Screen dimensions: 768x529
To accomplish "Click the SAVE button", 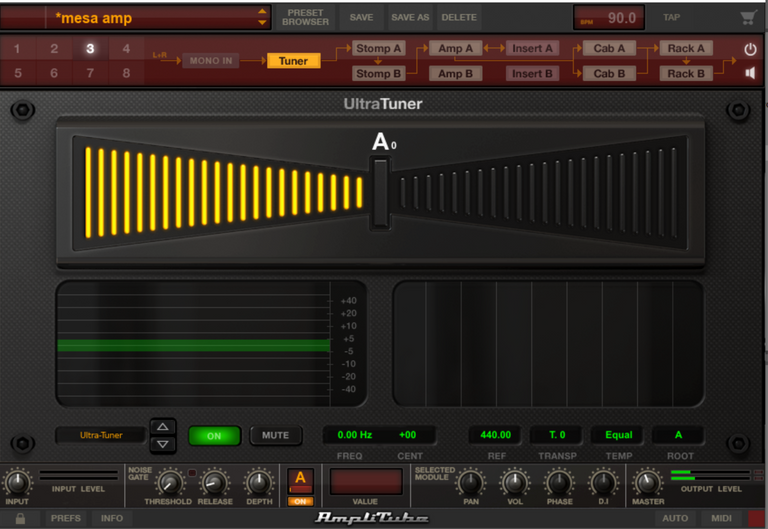I will (x=361, y=18).
